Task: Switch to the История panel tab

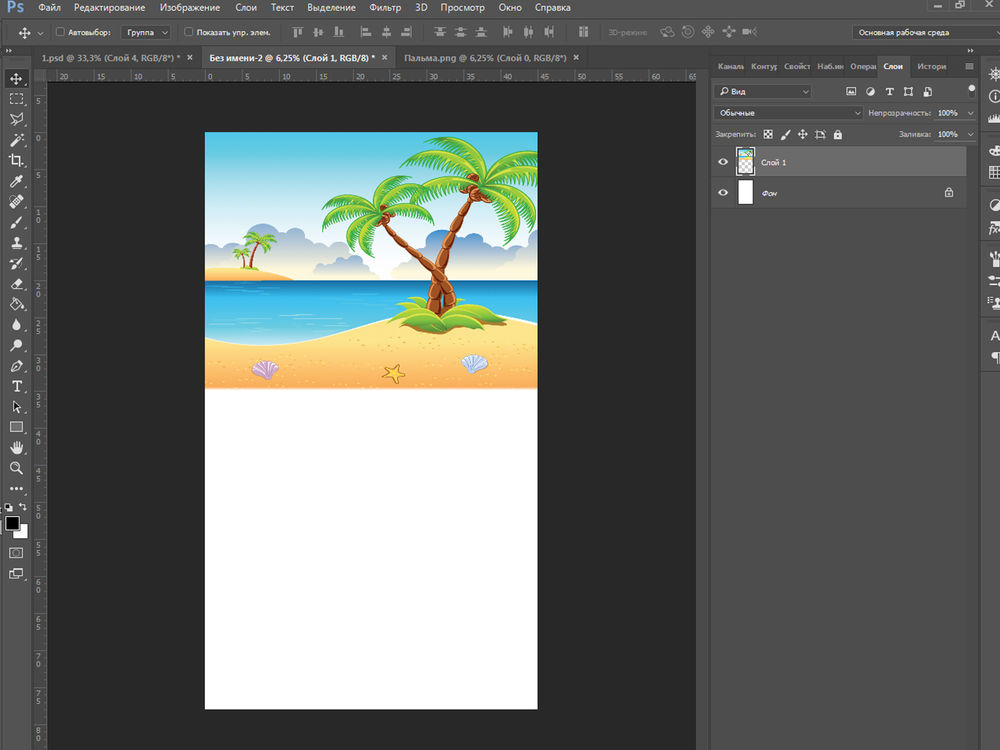Action: tap(931, 67)
